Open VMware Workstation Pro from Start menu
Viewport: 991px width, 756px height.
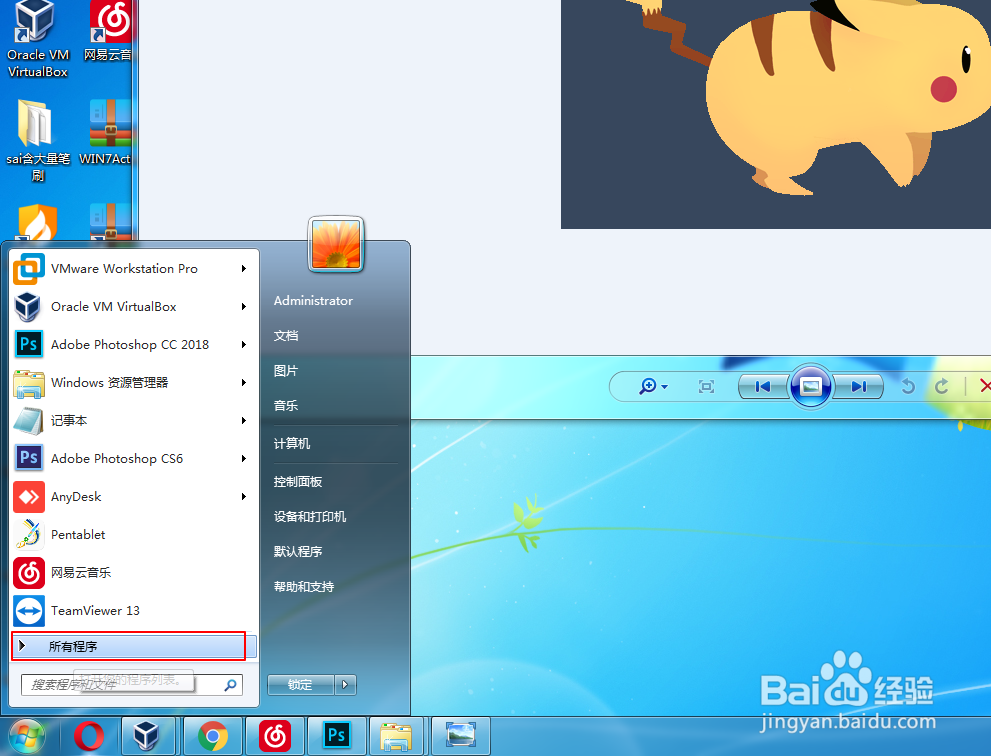[131, 269]
